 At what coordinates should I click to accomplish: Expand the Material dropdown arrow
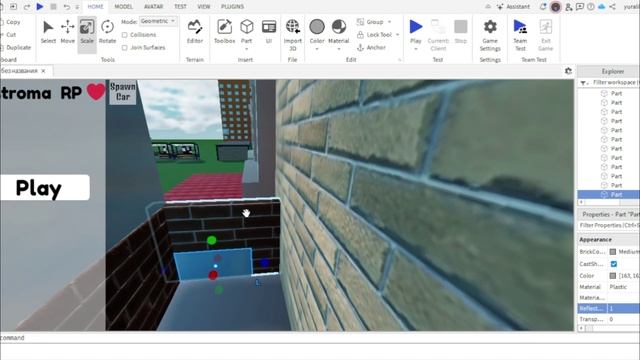coord(338,49)
